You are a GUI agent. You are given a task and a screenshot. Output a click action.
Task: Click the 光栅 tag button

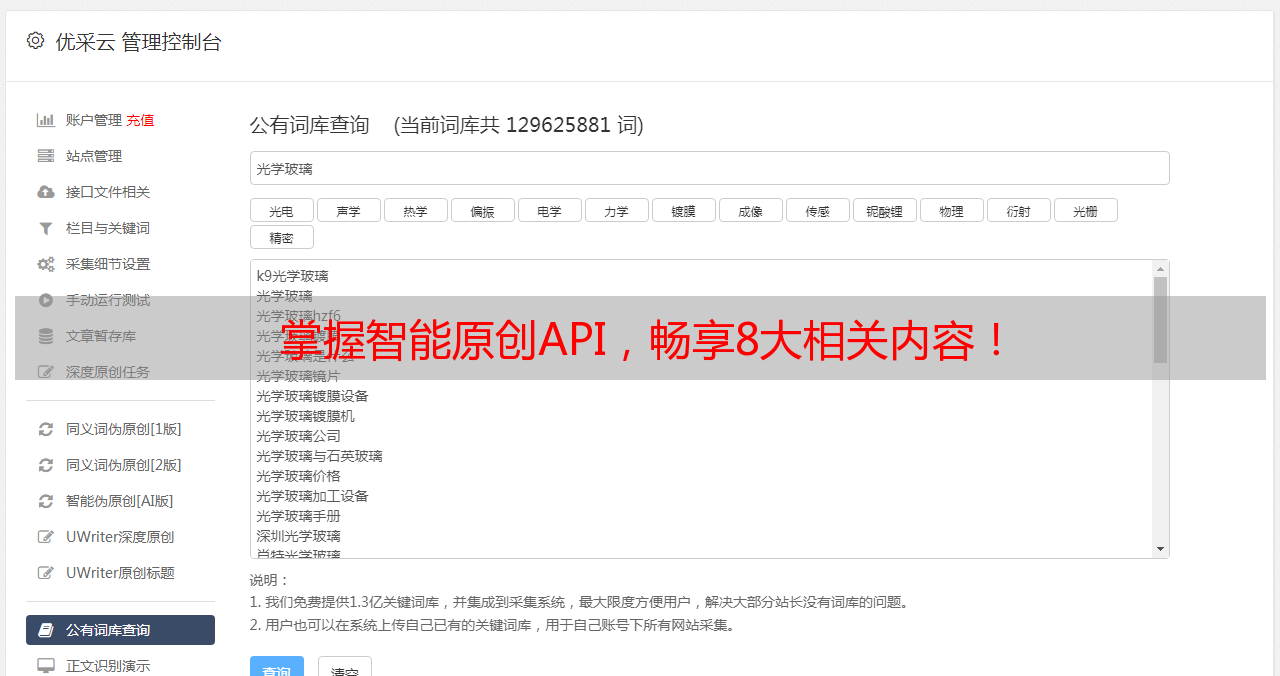tap(1085, 210)
